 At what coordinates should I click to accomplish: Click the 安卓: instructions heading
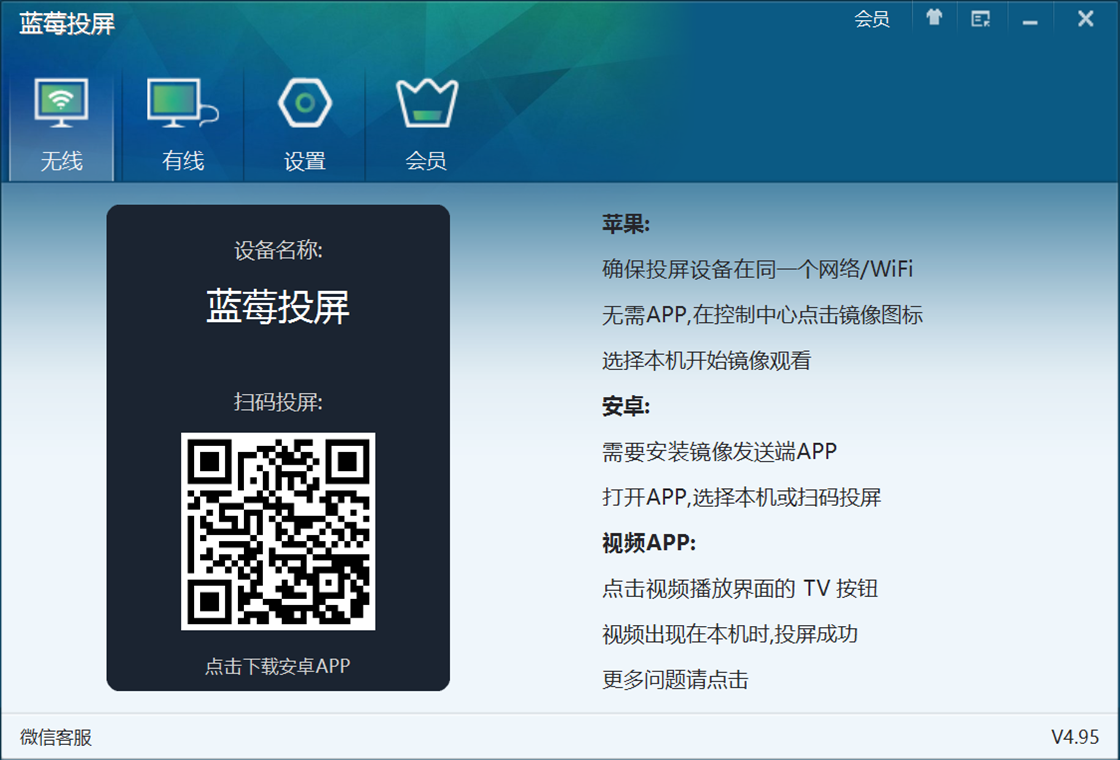(x=626, y=406)
